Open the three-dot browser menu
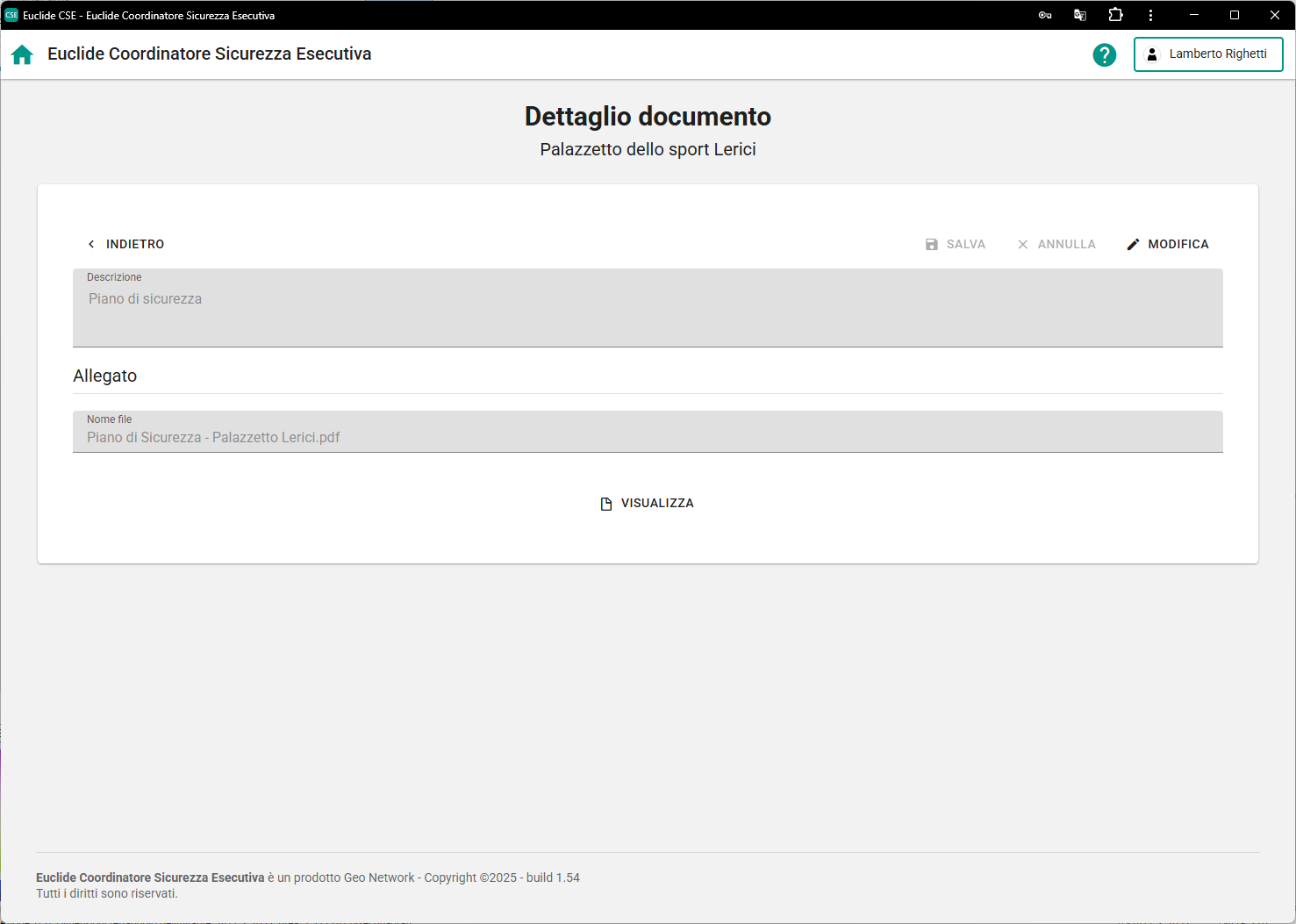This screenshot has height=924, width=1296. [x=1150, y=15]
